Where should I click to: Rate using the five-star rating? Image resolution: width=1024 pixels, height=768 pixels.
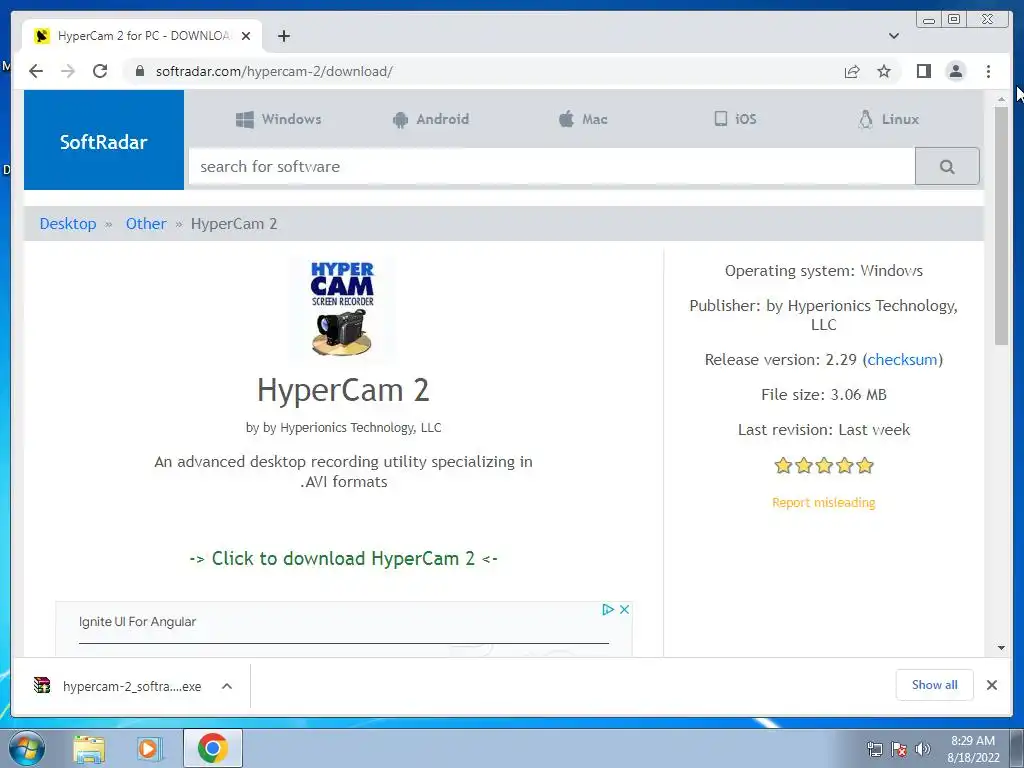824,466
